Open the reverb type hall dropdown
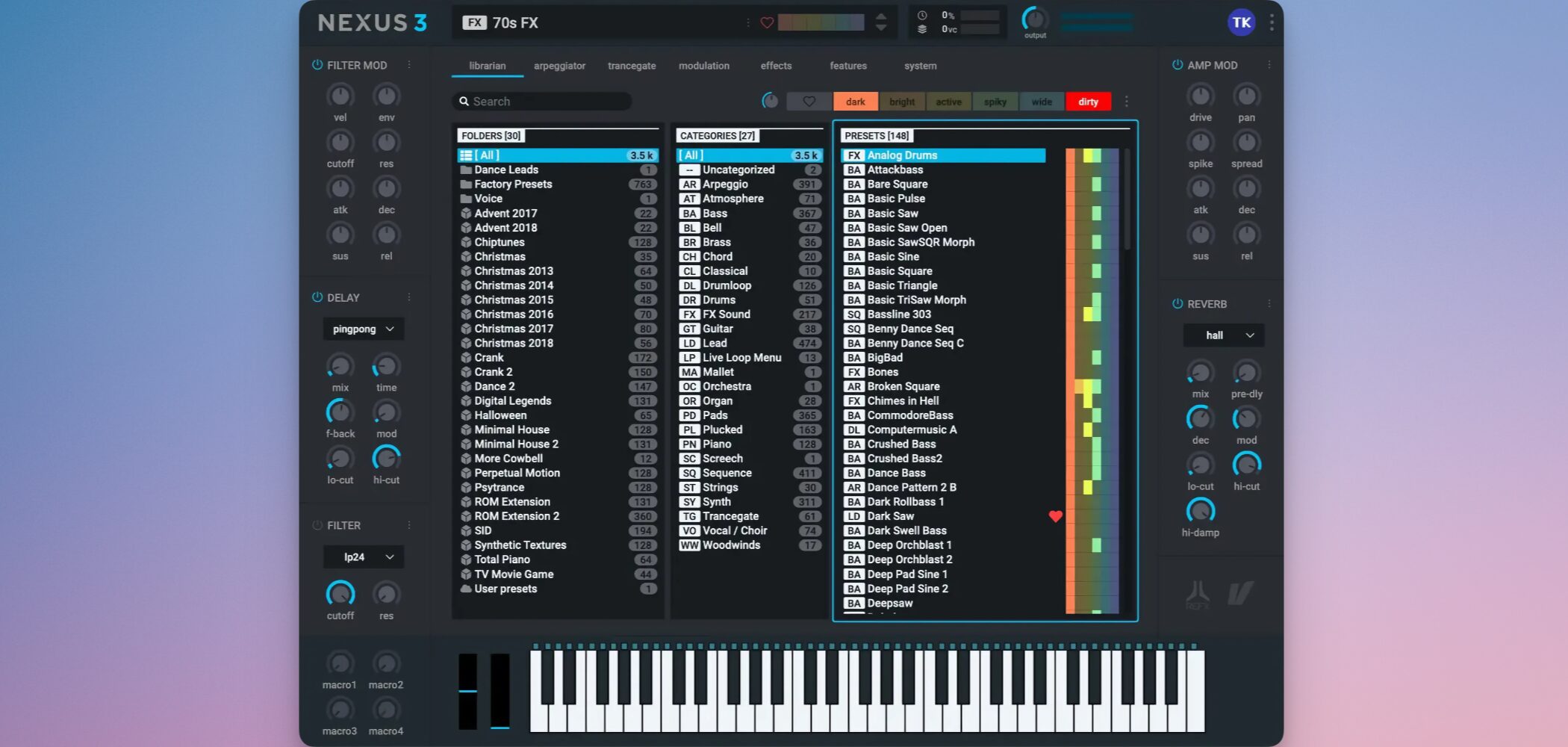The image size is (1568, 747). click(x=1224, y=335)
